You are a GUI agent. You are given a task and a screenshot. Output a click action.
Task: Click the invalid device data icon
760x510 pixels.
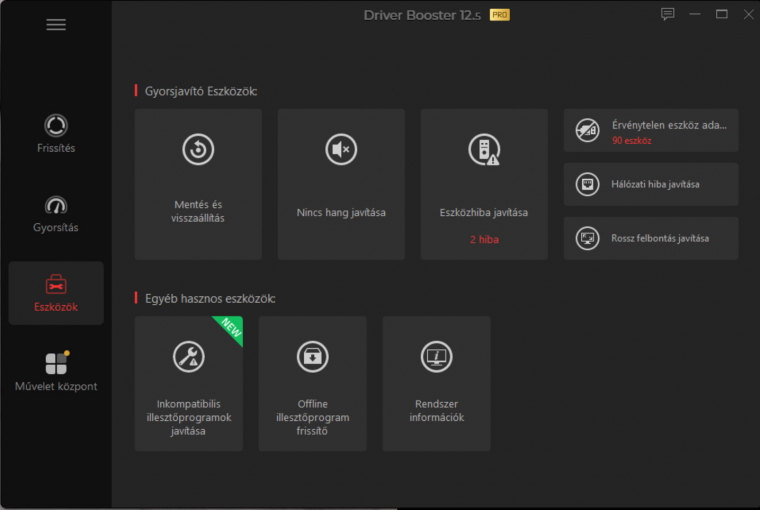coord(587,130)
